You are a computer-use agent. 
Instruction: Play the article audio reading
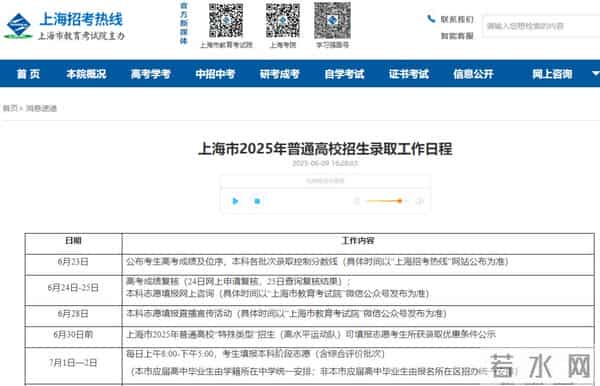[x=235, y=201]
